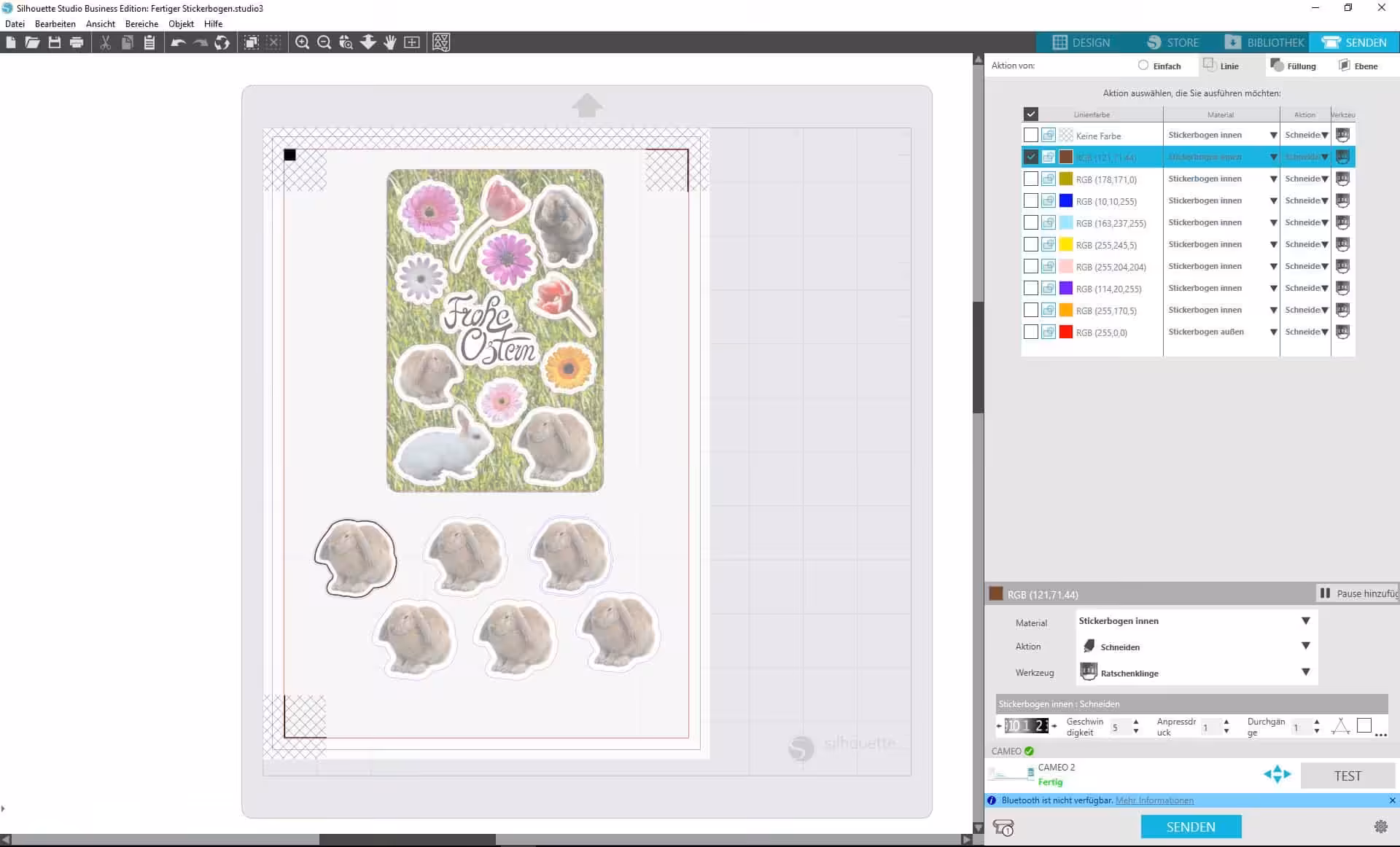Screen dimensions: 1400x847
Task: Open the Aktion Schneiden dropdown
Action: coord(1305,646)
